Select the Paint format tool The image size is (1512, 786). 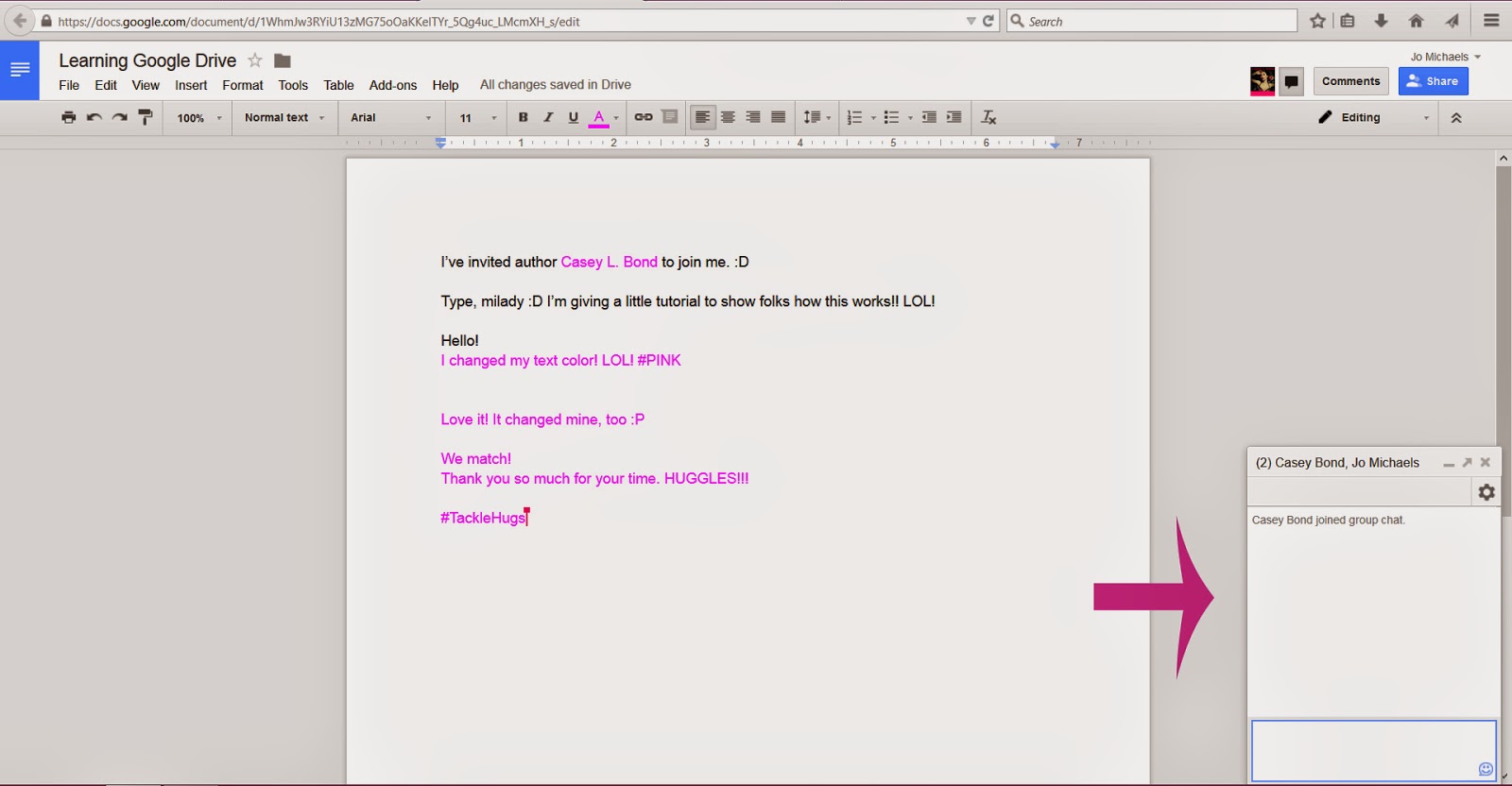[145, 117]
